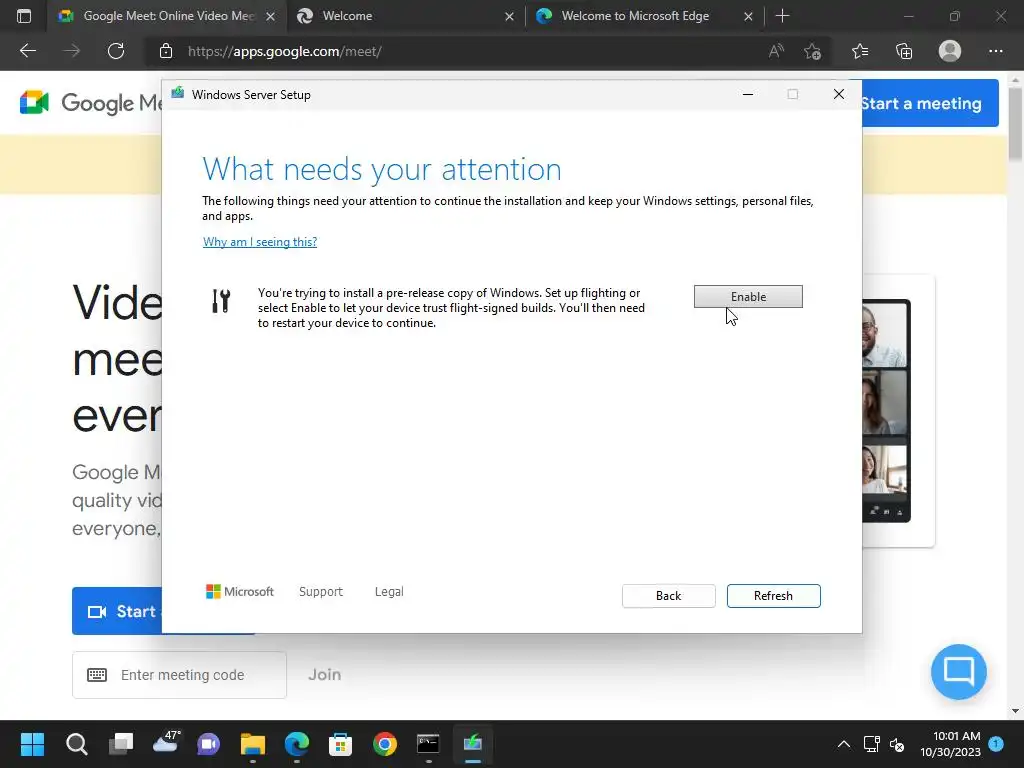Click the blue Start meeting camera button
The height and width of the screenshot is (768, 1024).
tap(117, 611)
